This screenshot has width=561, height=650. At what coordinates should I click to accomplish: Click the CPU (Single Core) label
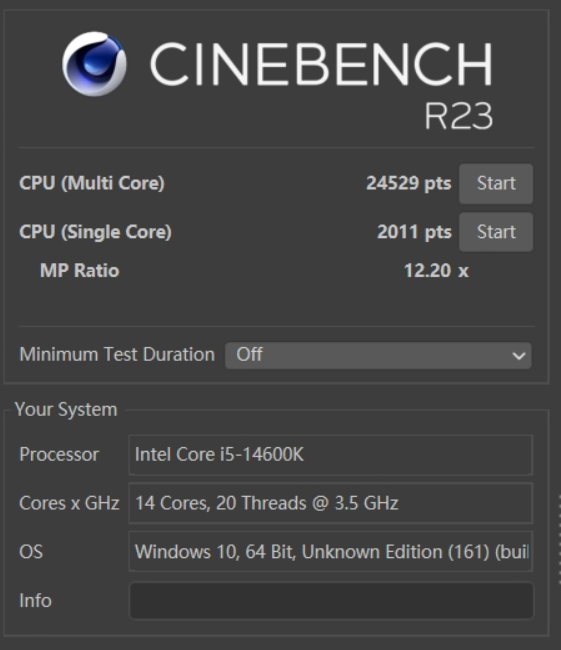point(95,232)
